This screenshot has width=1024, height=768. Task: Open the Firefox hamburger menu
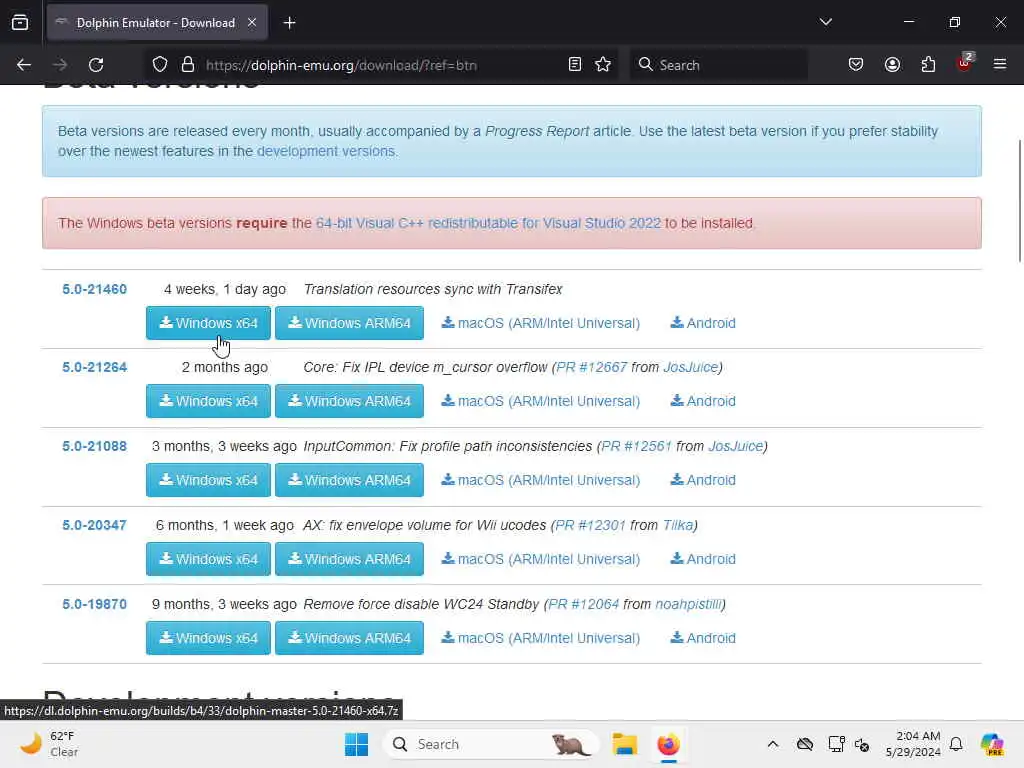(1000, 64)
